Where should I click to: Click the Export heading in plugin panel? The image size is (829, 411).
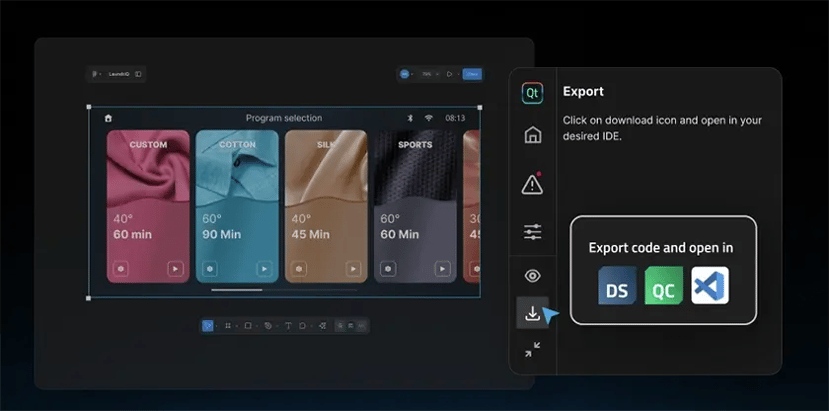coord(583,91)
